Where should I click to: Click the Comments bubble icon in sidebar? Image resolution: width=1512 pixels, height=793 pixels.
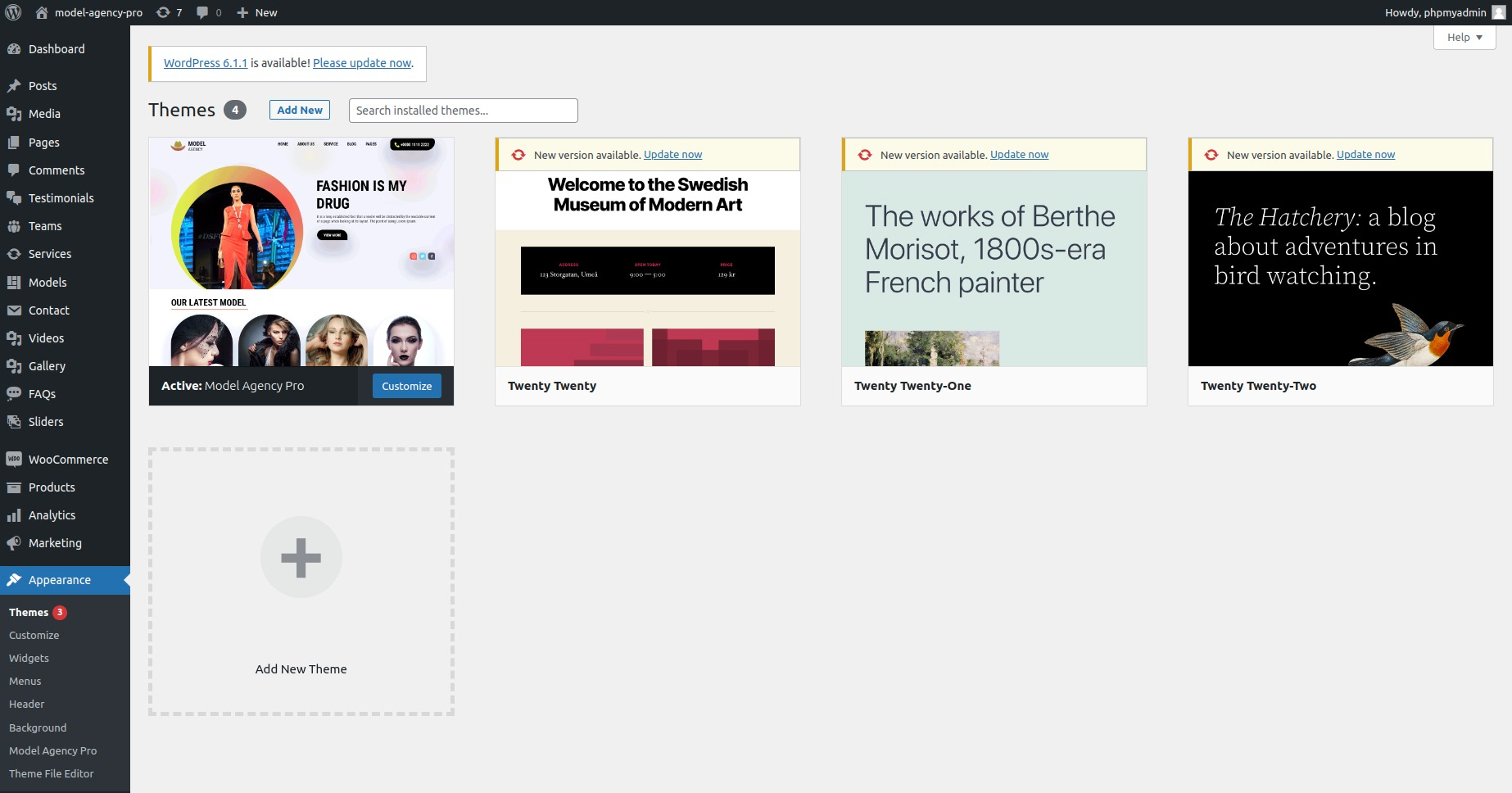coord(14,170)
